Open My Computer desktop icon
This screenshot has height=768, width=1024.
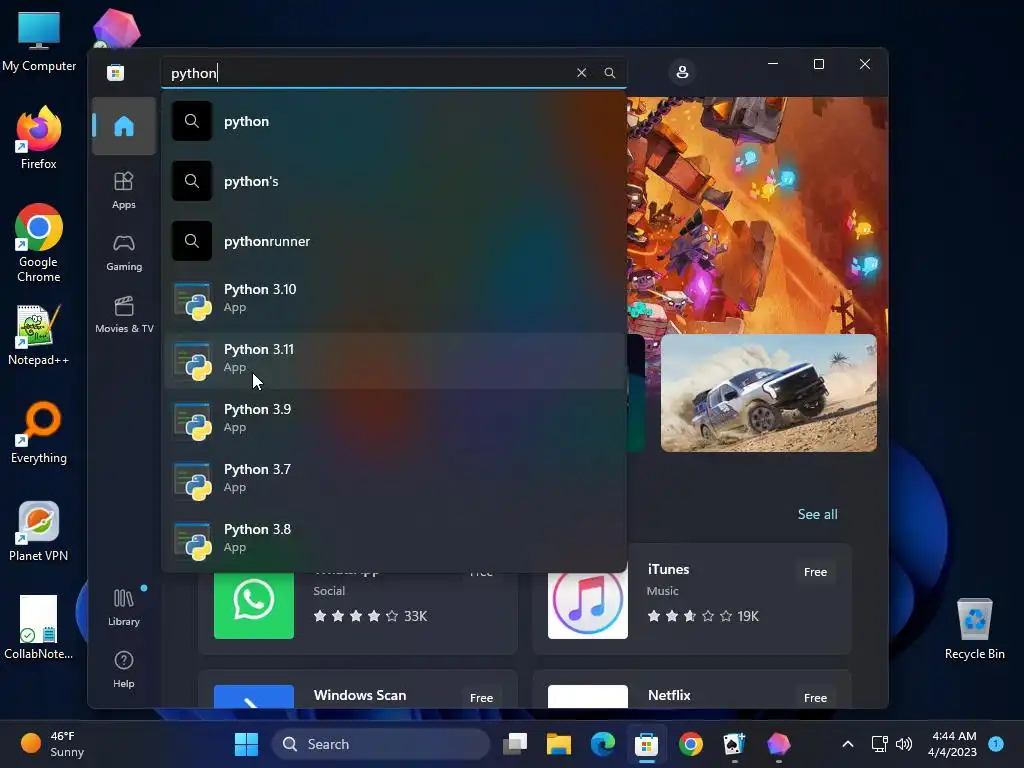tap(39, 41)
